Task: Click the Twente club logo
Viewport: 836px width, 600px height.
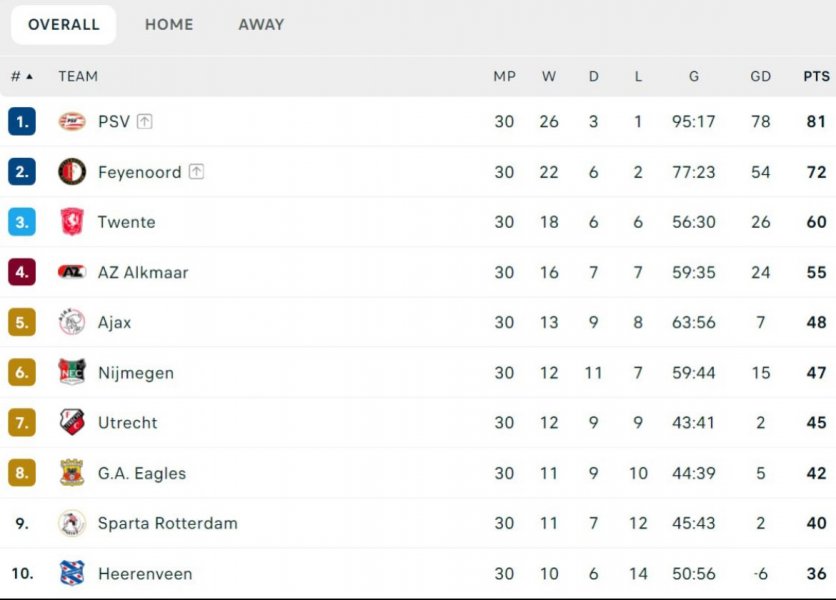Action: click(72, 222)
